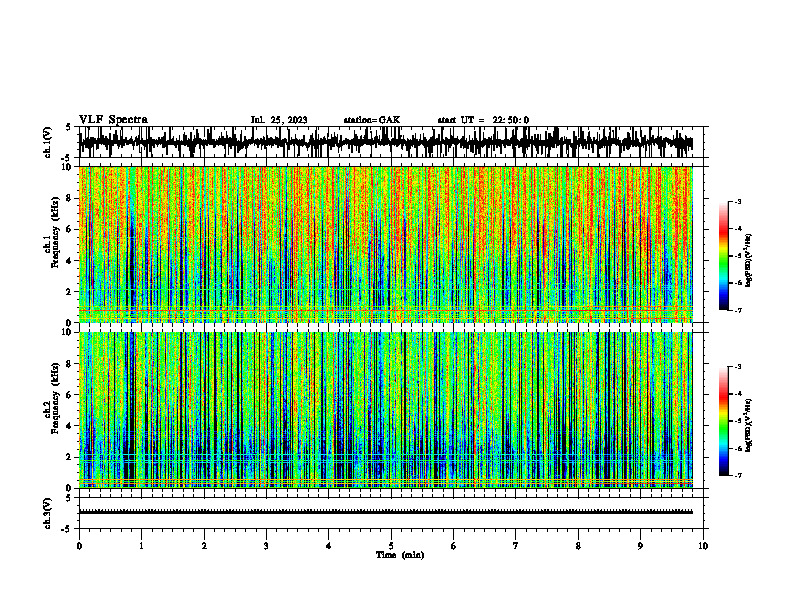The width and height of the screenshot is (792, 612).
Task: Click the "VLF Spectra" plot title
Action: [113, 120]
